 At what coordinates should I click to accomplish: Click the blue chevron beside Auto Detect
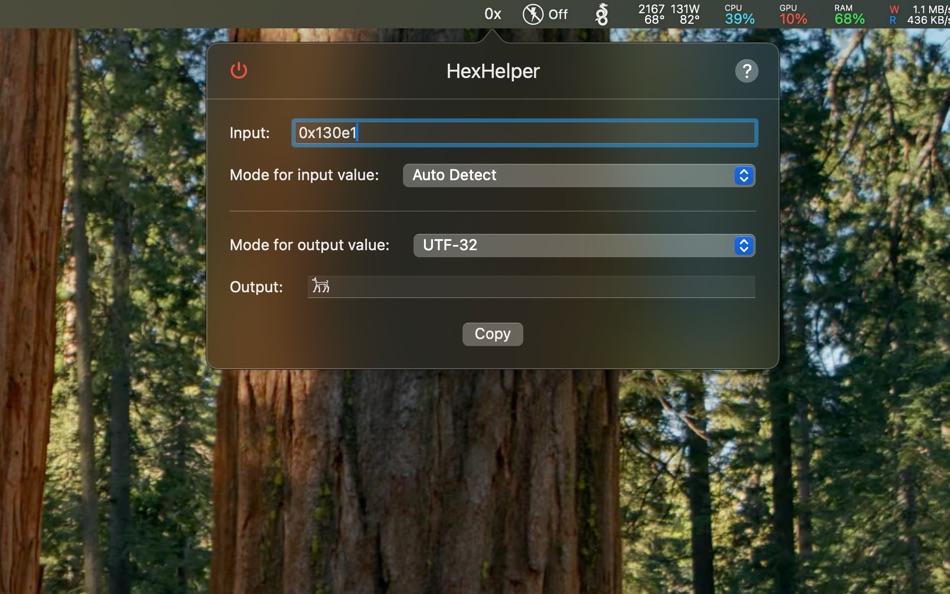point(742,175)
